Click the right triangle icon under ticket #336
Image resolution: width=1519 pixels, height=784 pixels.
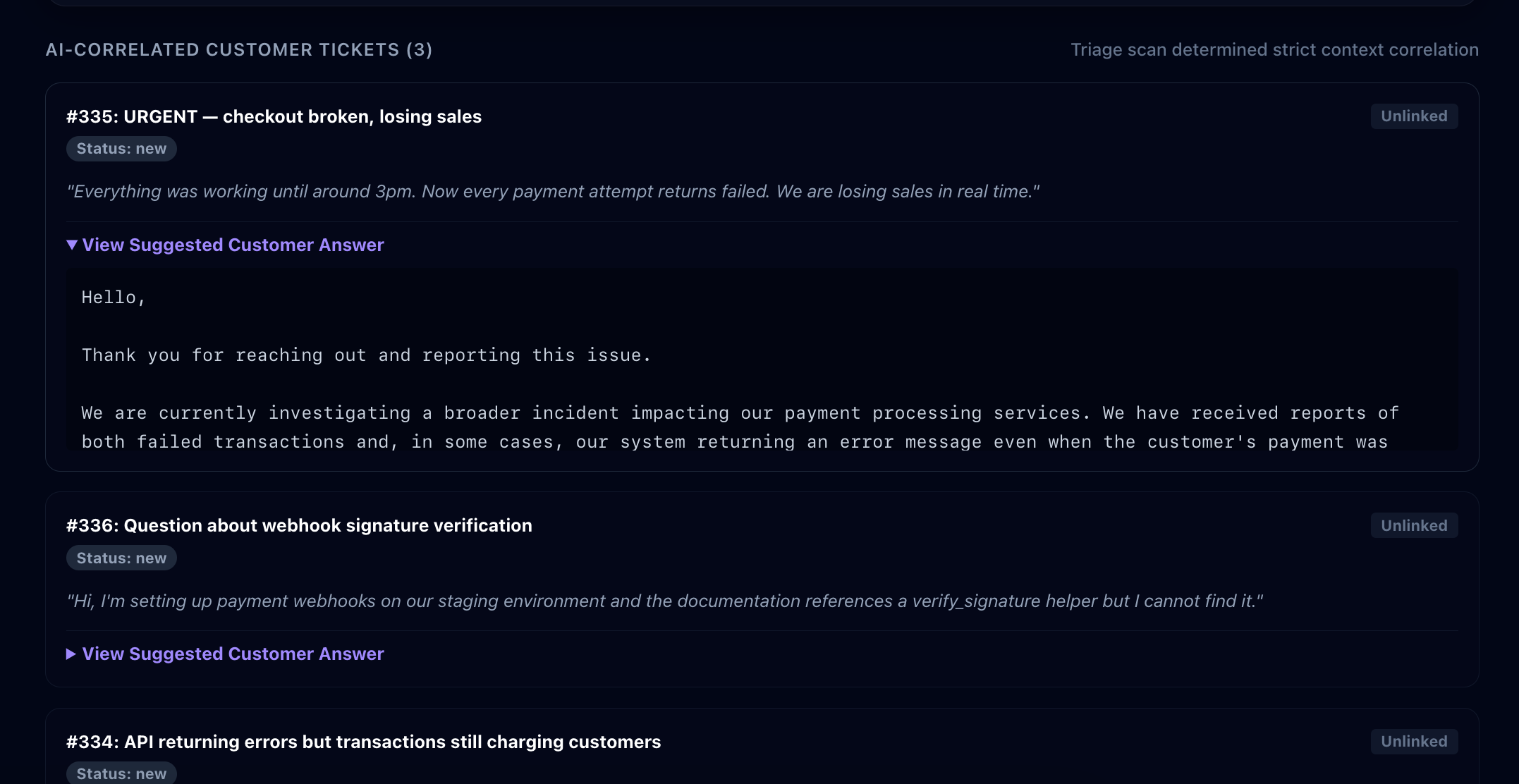71,654
